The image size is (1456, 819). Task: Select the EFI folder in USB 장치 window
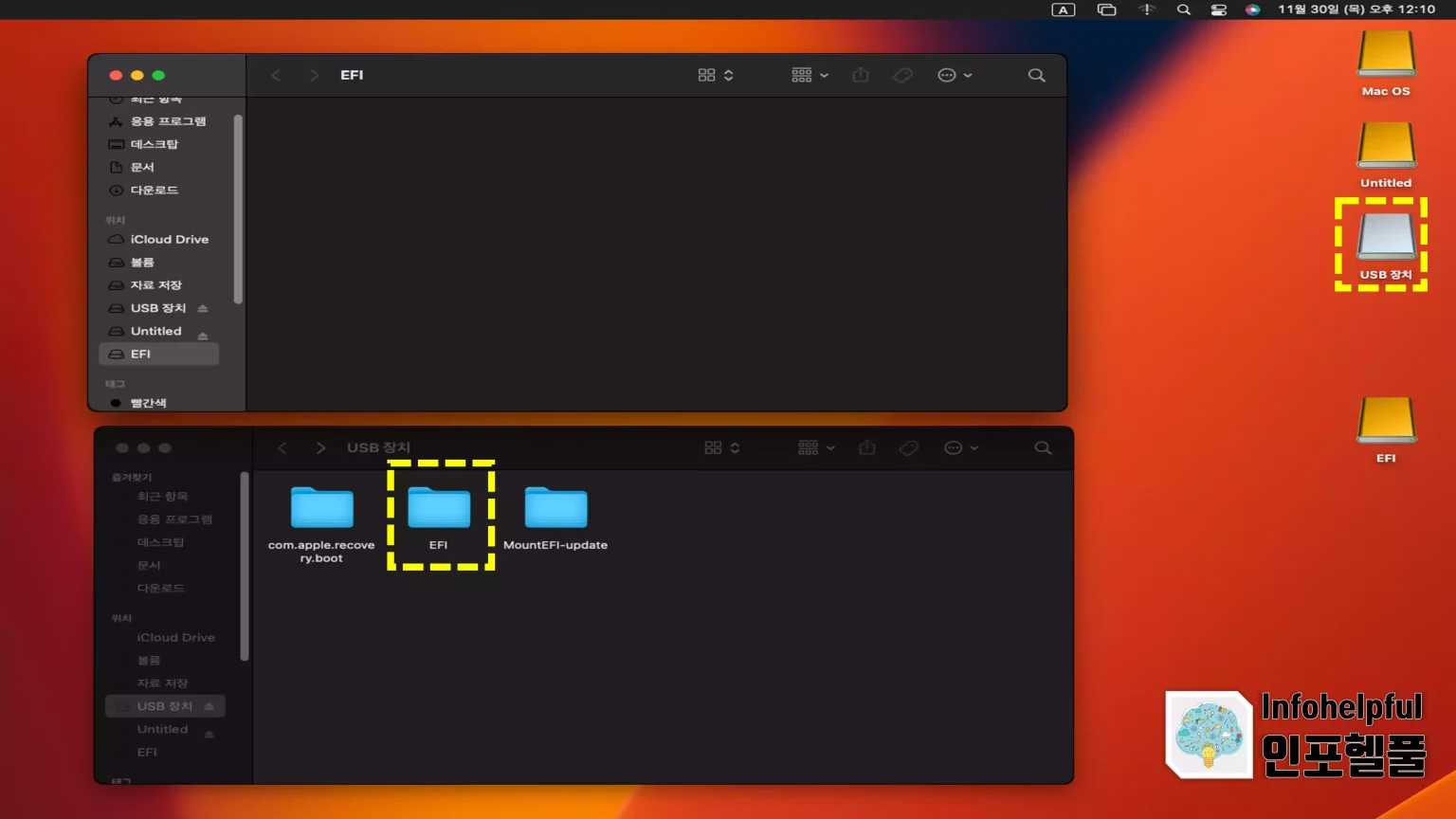[439, 518]
